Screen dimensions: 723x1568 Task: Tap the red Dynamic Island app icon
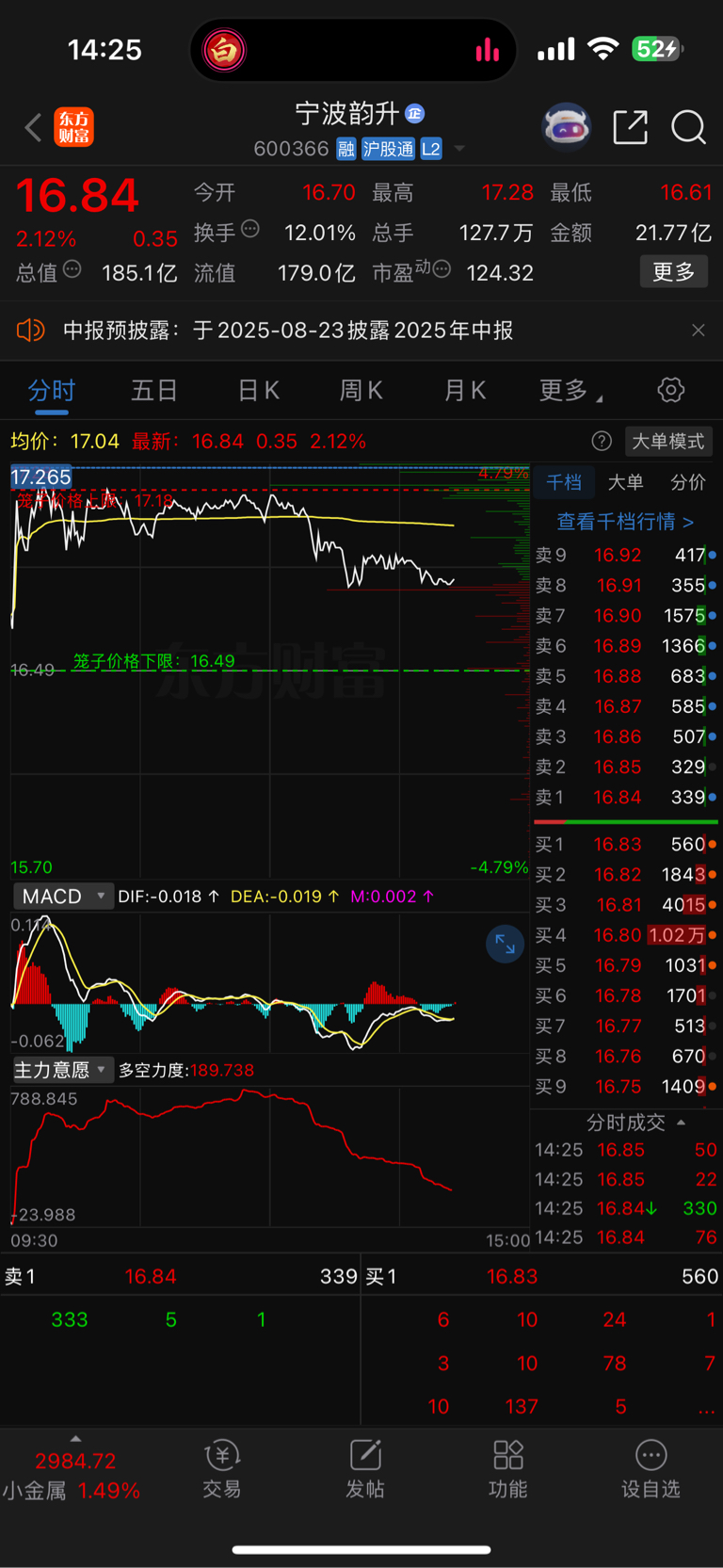224,50
